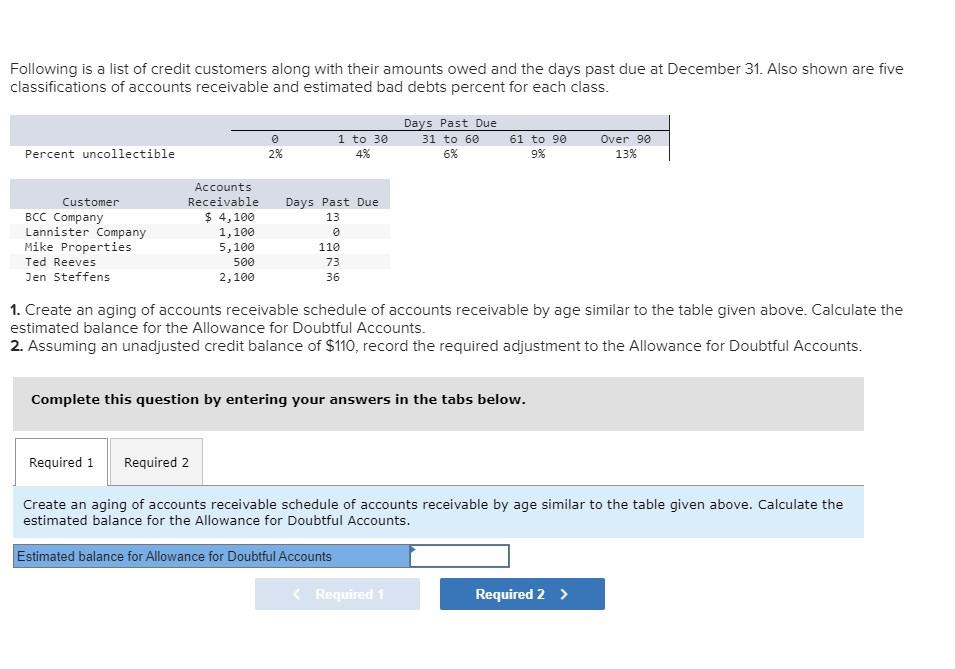Select the Required 1 tab
The width and height of the screenshot is (955, 669).
(60, 461)
